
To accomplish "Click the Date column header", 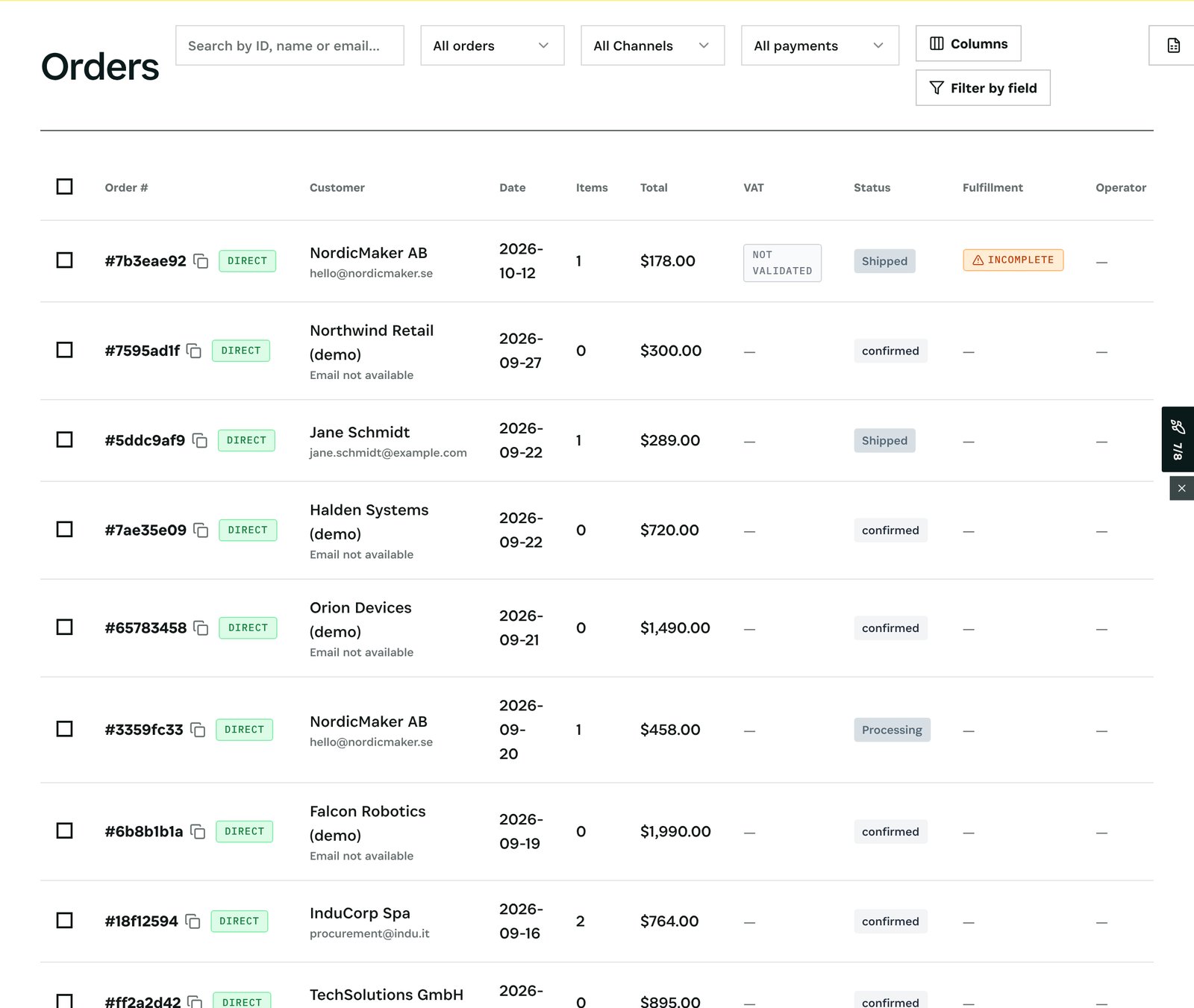I will point(513,188).
